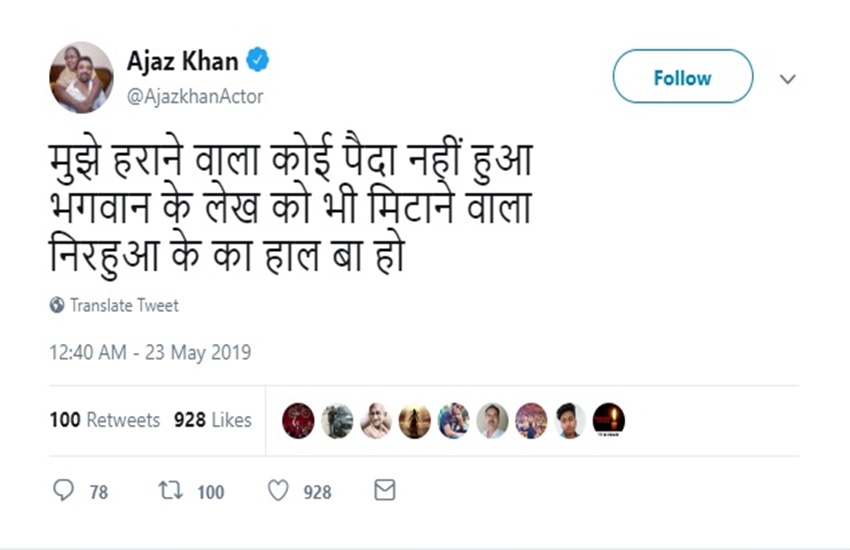Click the reply speech bubble icon
Screen dimensions: 850x550
(63, 491)
